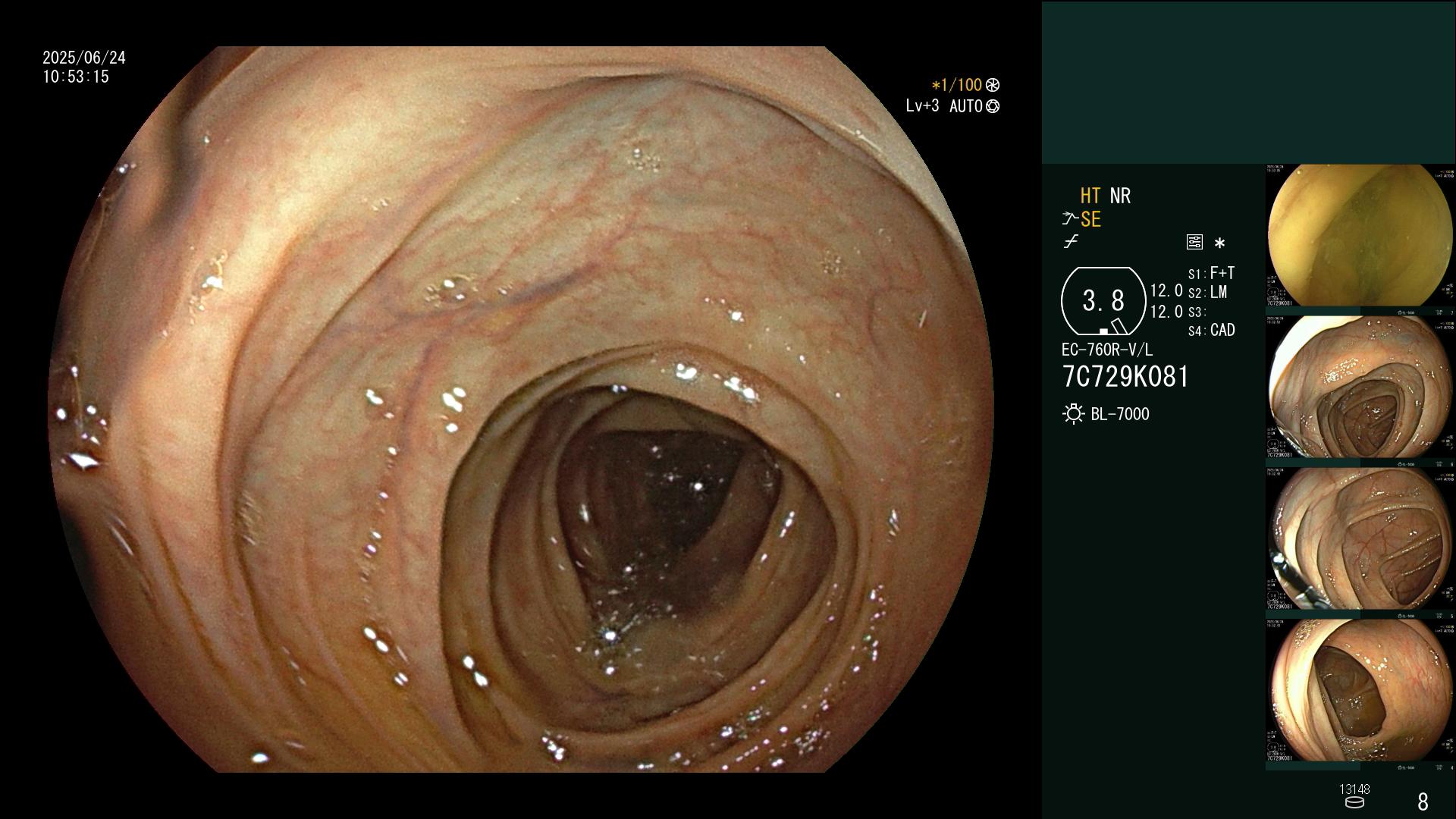Open the fourth bottom captured thumbnail
Image resolution: width=1456 pixels, height=819 pixels.
point(1360,691)
